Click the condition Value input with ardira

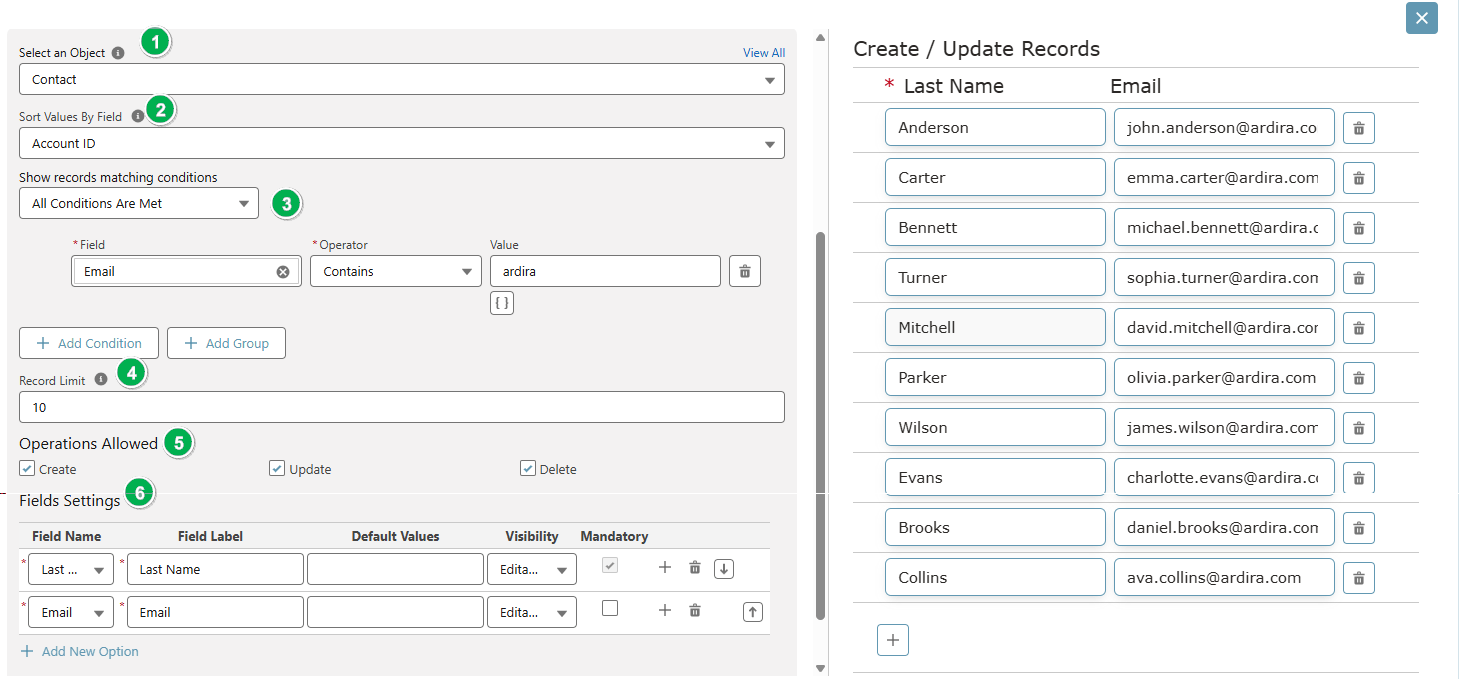(x=605, y=271)
